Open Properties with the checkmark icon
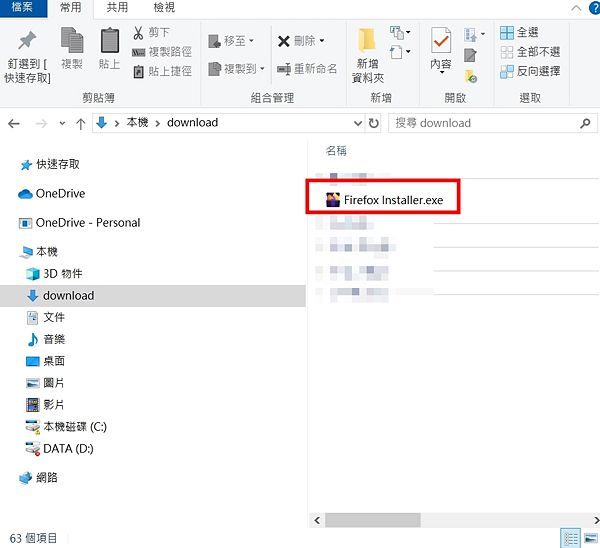Viewport: 600px width, 548px height. tap(440, 42)
